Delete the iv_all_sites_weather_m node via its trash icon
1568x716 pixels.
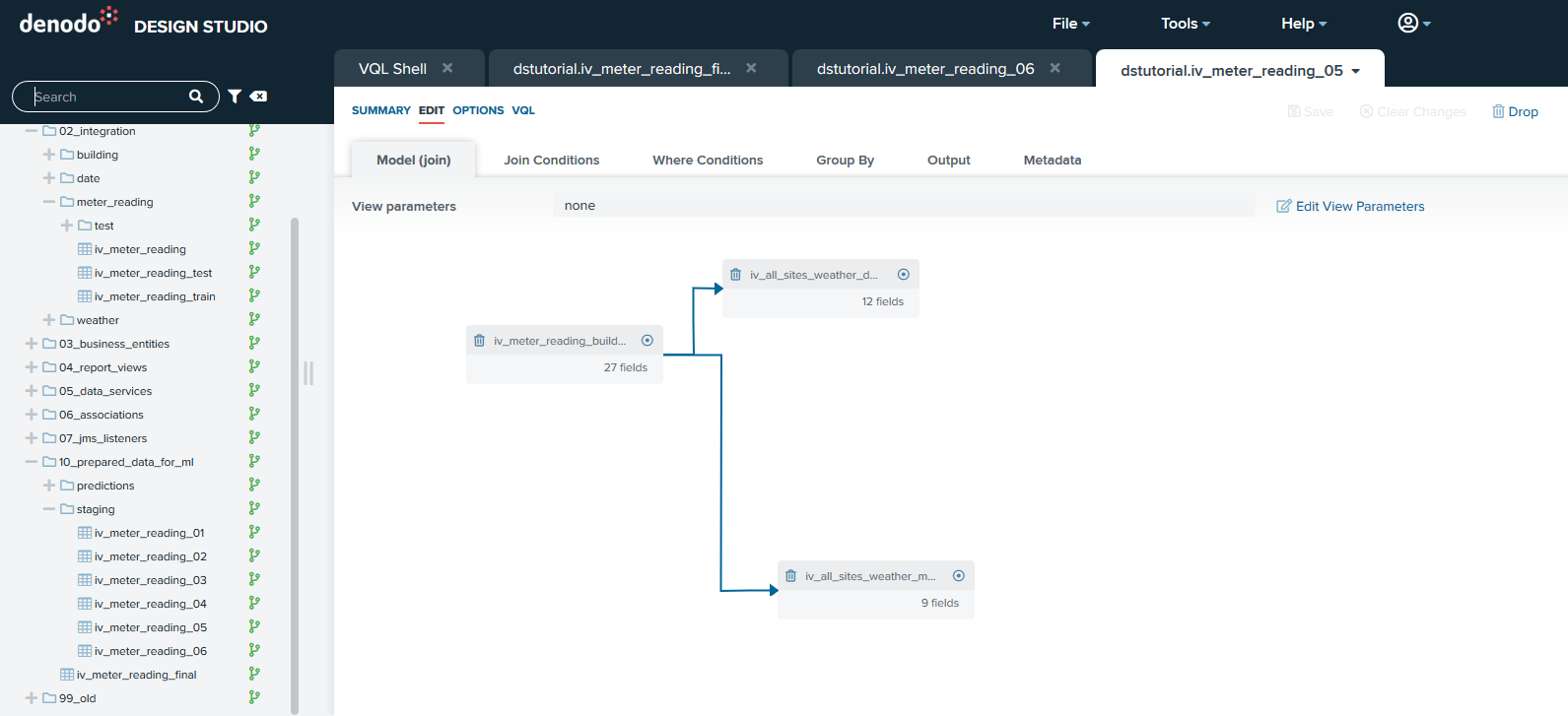click(x=790, y=576)
